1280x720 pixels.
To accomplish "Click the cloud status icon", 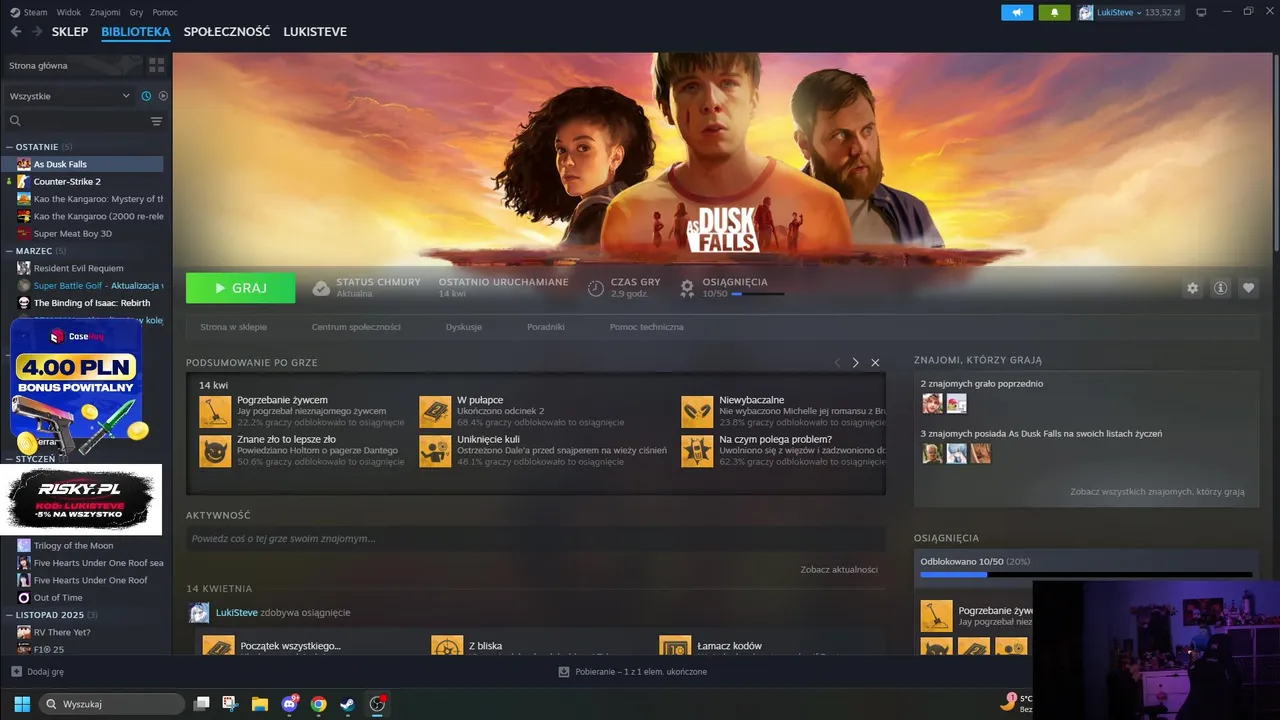I will click(x=321, y=288).
